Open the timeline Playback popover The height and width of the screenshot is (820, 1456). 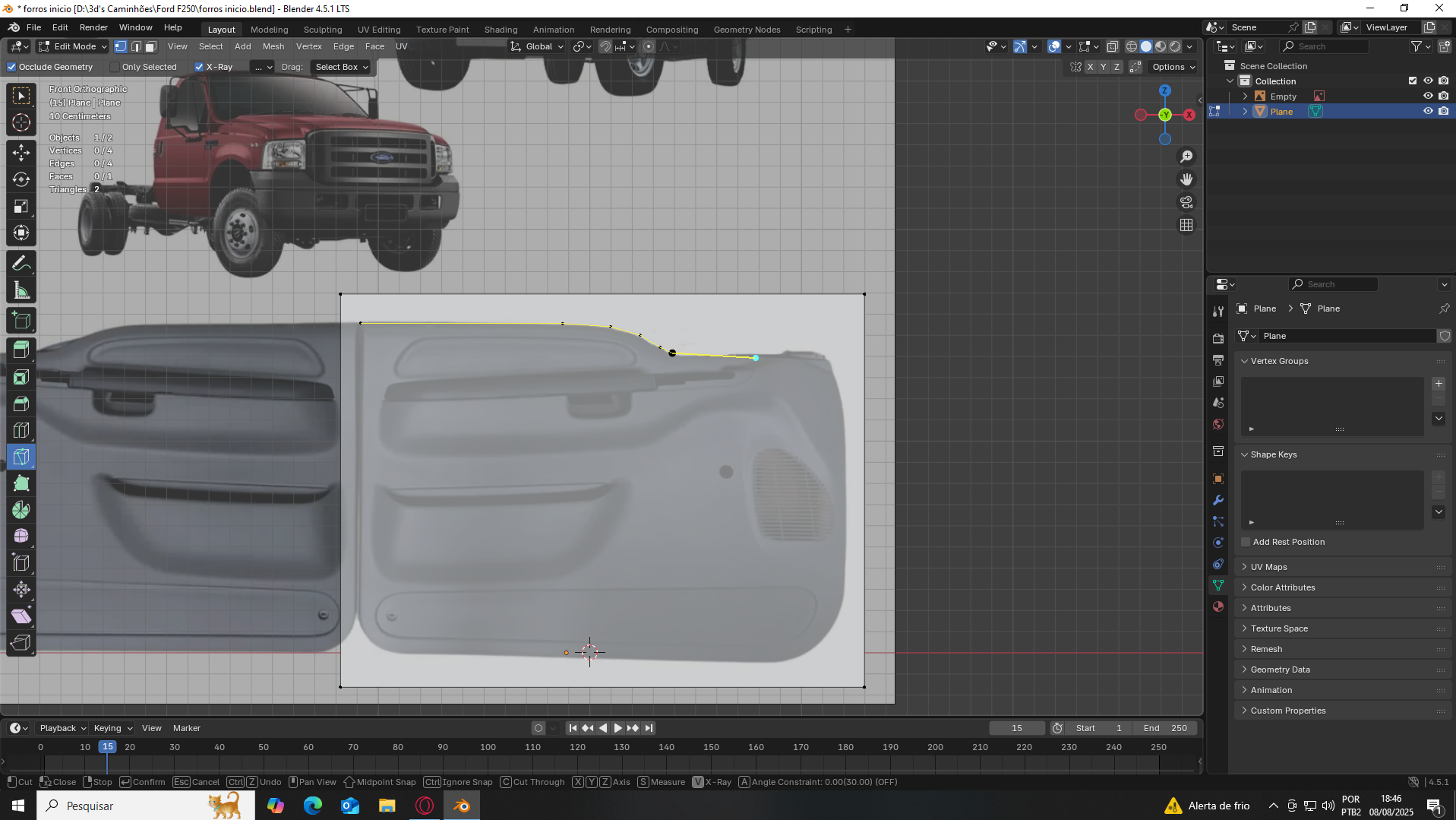point(62,728)
